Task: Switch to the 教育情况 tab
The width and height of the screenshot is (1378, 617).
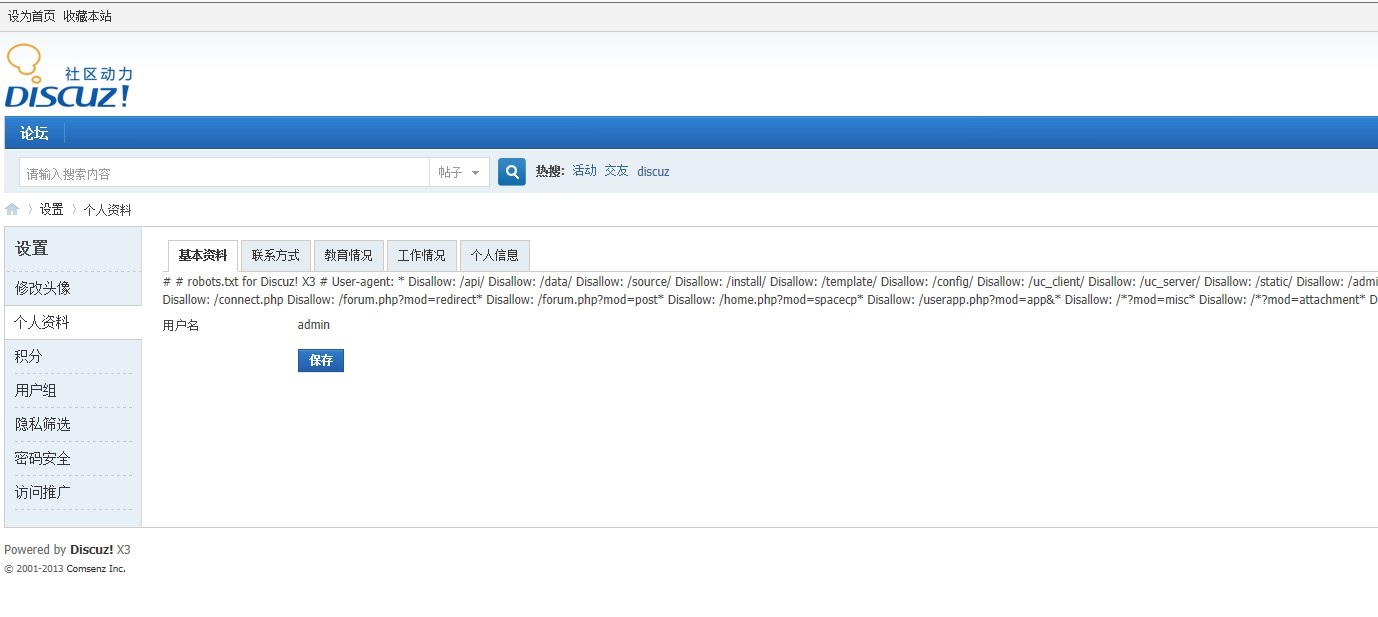Action: coord(349,255)
